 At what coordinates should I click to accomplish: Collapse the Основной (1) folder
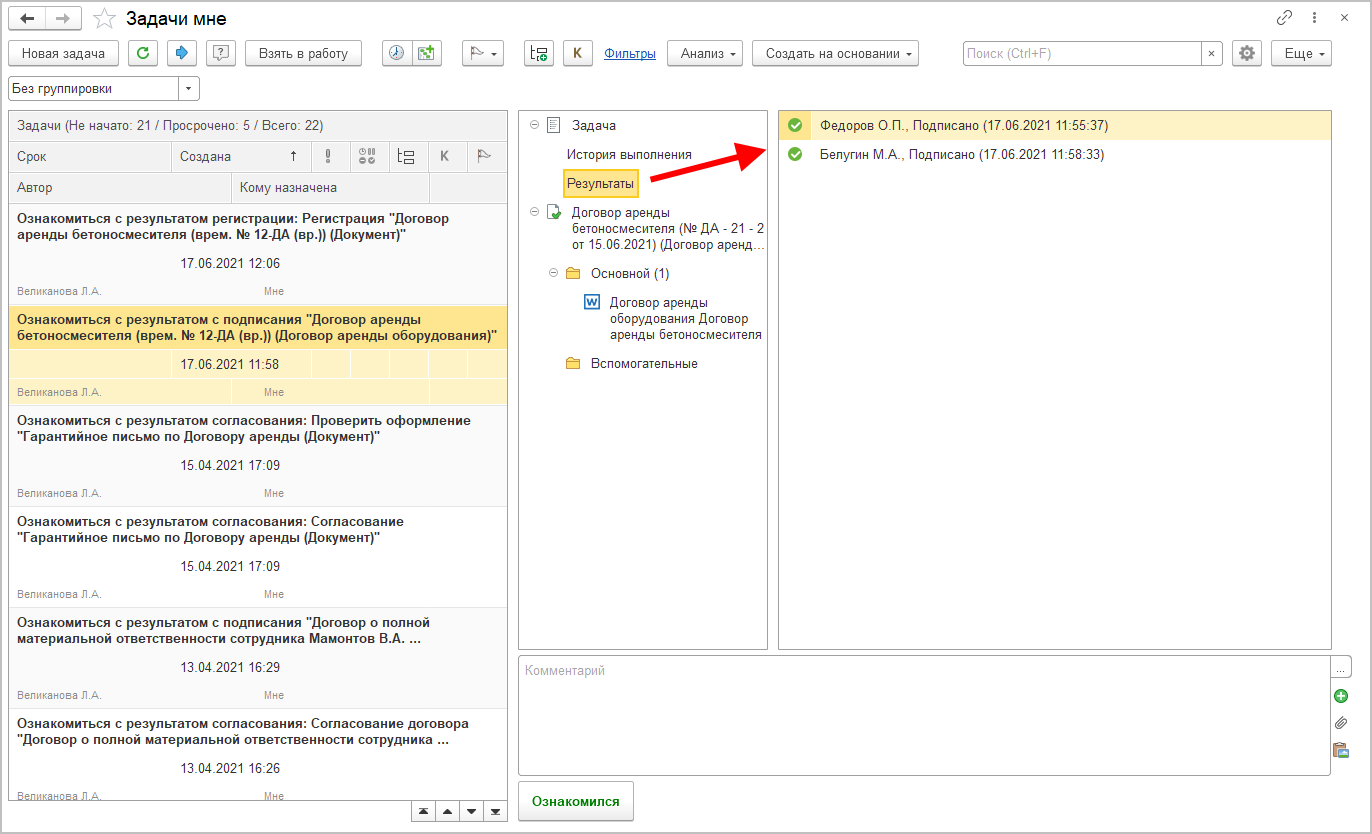pos(553,273)
